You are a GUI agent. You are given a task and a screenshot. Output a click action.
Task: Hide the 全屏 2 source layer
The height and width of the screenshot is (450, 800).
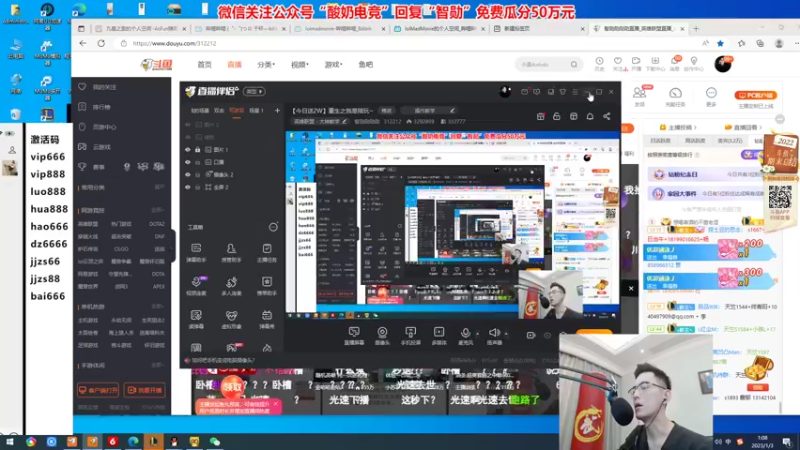[187, 187]
